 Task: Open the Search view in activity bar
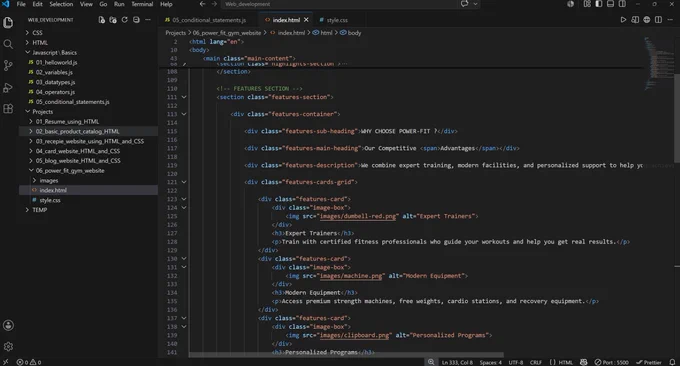(8, 44)
